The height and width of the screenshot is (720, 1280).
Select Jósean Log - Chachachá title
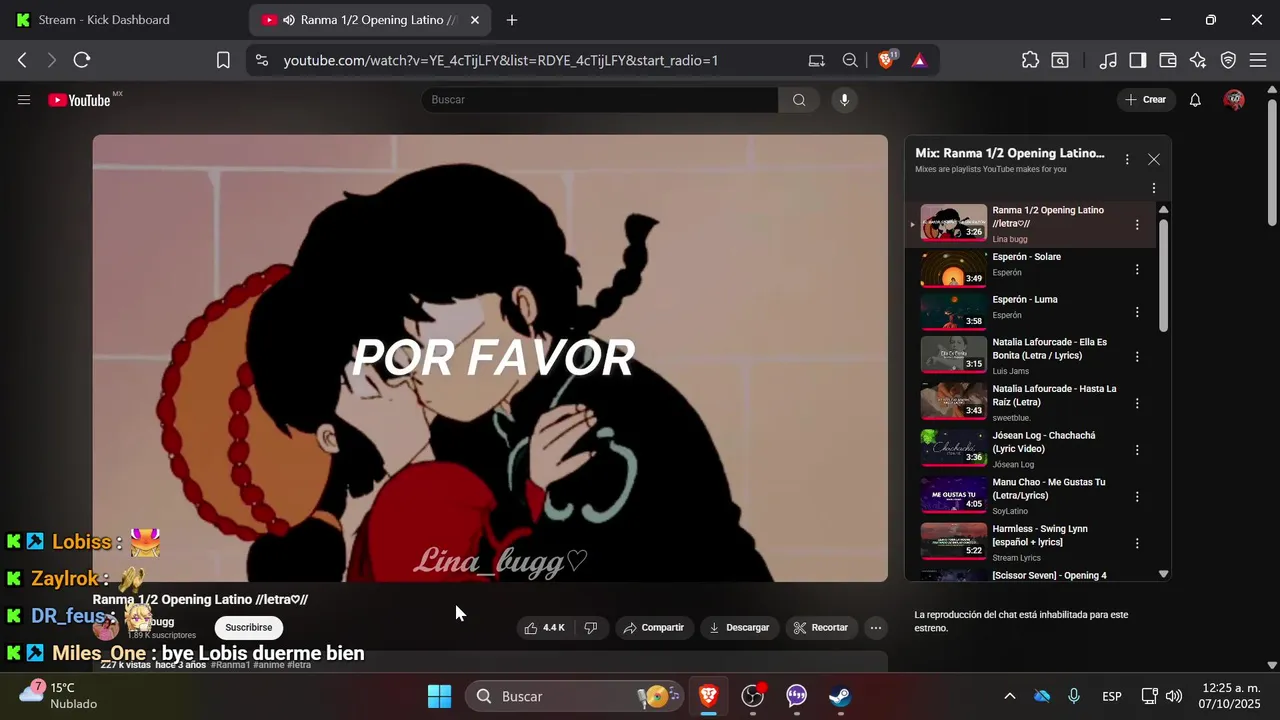pyautogui.click(x=1044, y=442)
